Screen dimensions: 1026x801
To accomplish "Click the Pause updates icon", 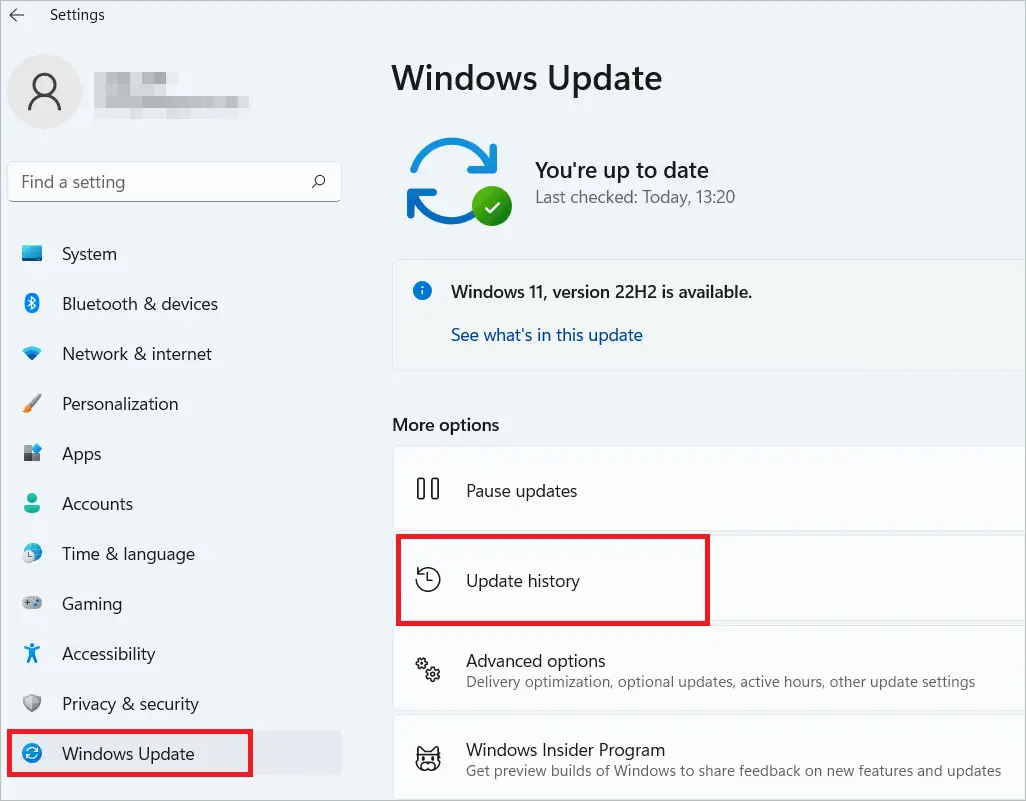I will click(x=429, y=490).
